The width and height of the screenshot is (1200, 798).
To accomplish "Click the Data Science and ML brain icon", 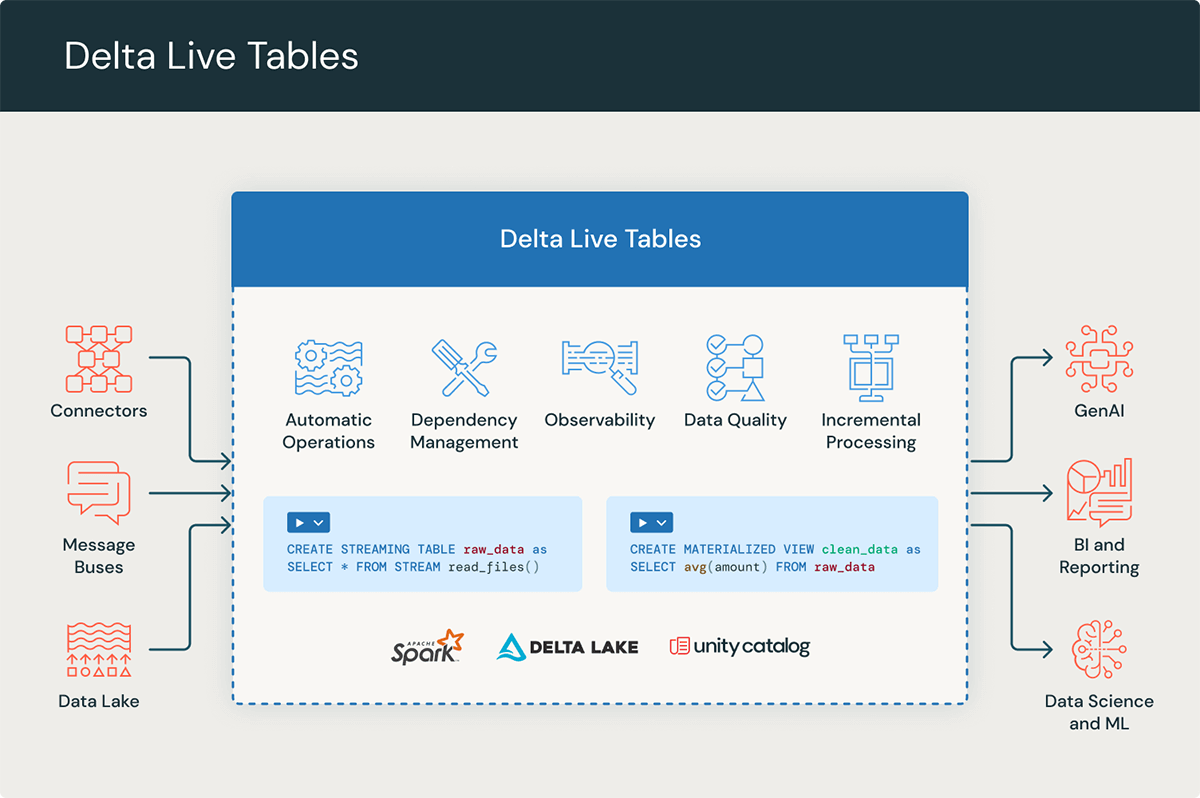I will 1099,648.
